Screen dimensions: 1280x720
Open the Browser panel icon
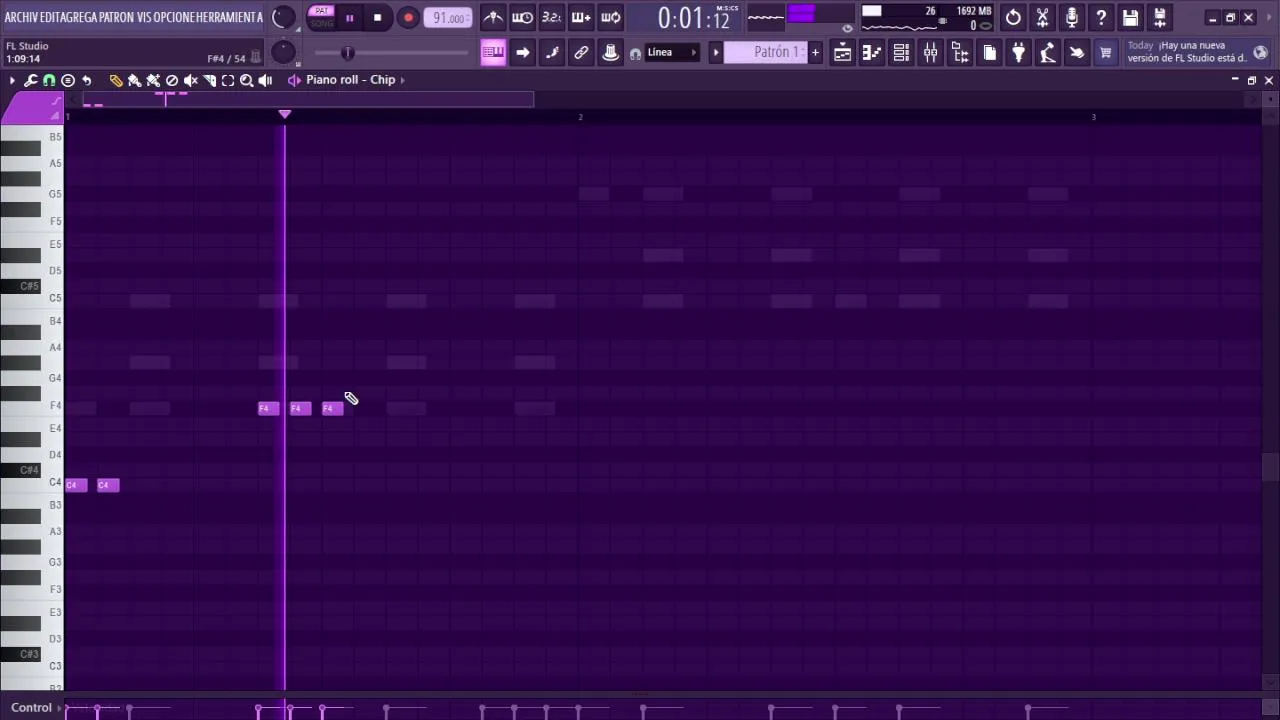(x=960, y=53)
